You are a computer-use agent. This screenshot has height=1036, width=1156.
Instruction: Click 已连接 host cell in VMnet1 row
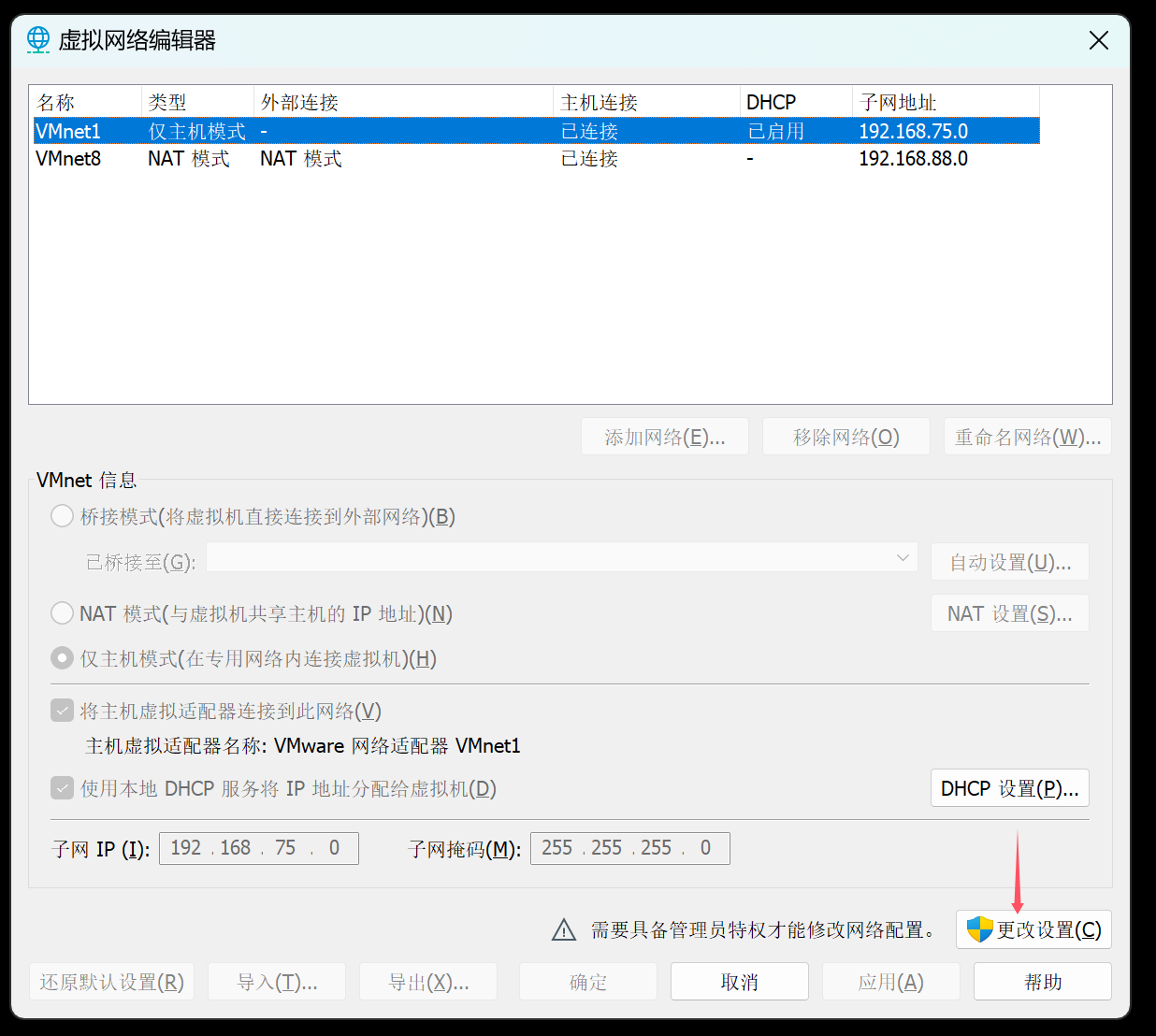pos(589,131)
